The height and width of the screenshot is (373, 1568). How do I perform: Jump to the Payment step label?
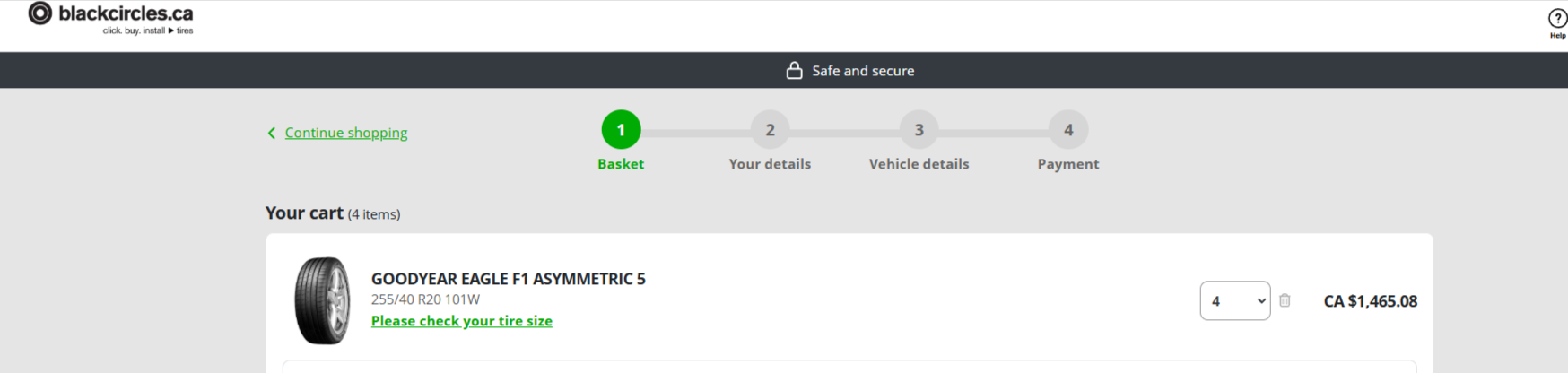1067,164
